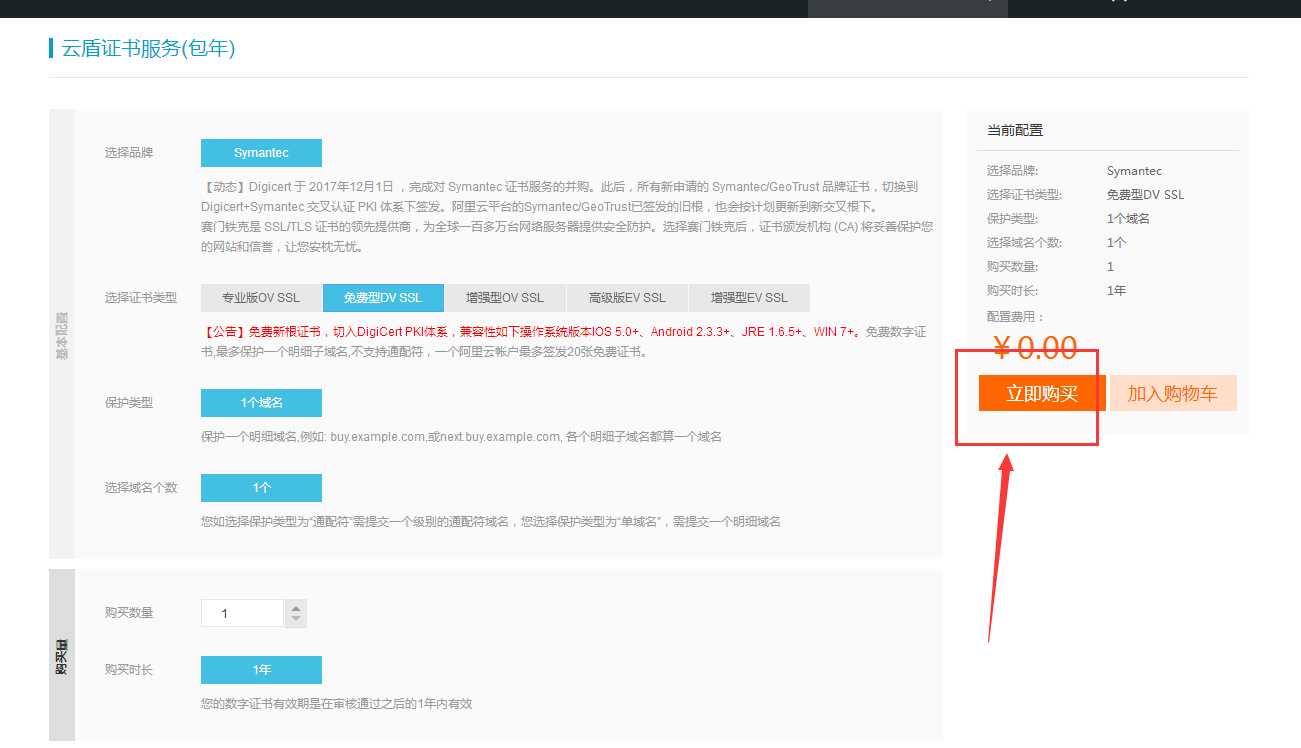Click the 当前配置 panel heading
Screen dimensions: 1301x748
click(1015, 130)
